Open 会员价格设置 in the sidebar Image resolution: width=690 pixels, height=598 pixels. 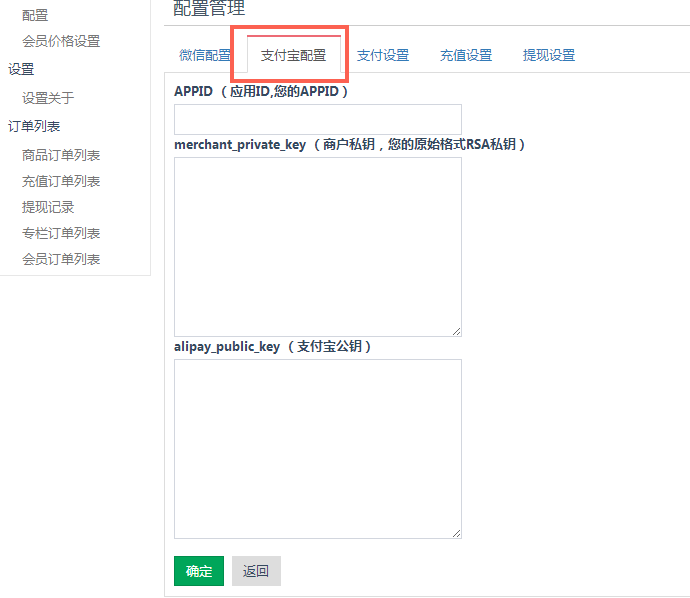[x=61, y=41]
